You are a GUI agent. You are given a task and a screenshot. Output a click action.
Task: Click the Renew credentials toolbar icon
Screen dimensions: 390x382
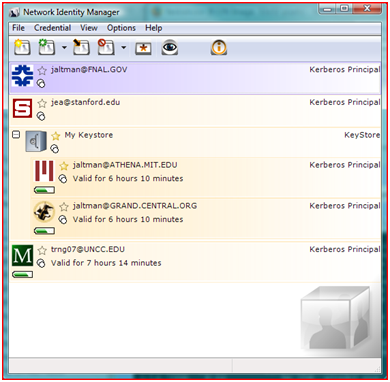(x=47, y=47)
